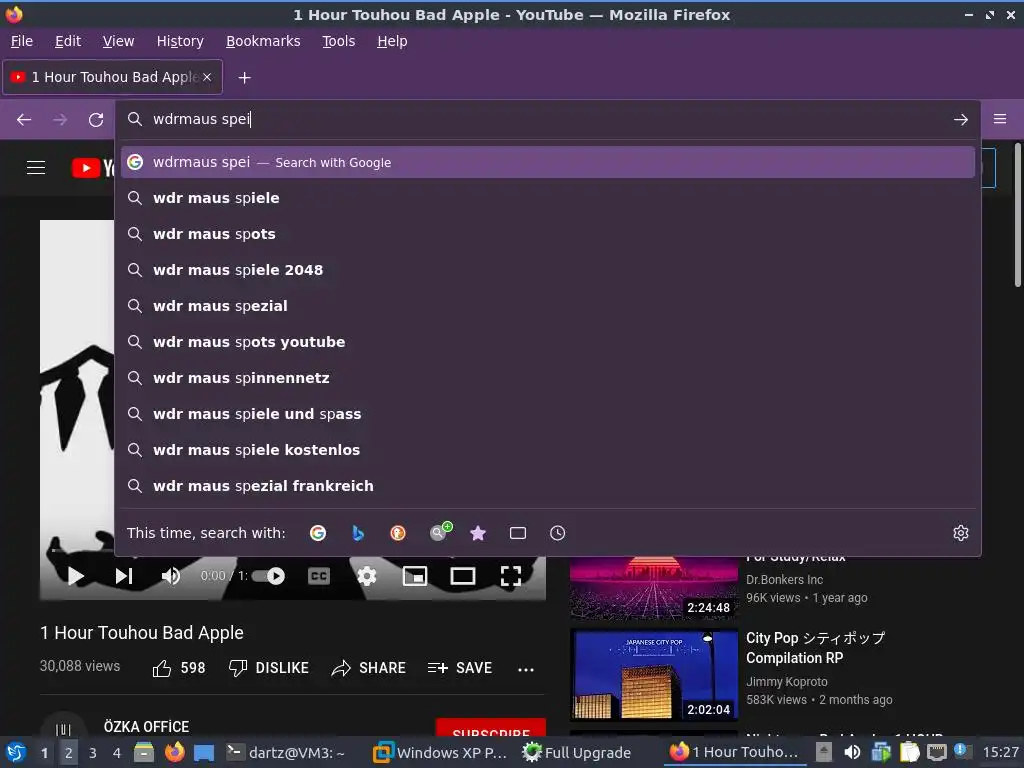Open the Dr.Bonkers Inc video thumbnail
Screen dimensions: 1024x768
(654, 587)
